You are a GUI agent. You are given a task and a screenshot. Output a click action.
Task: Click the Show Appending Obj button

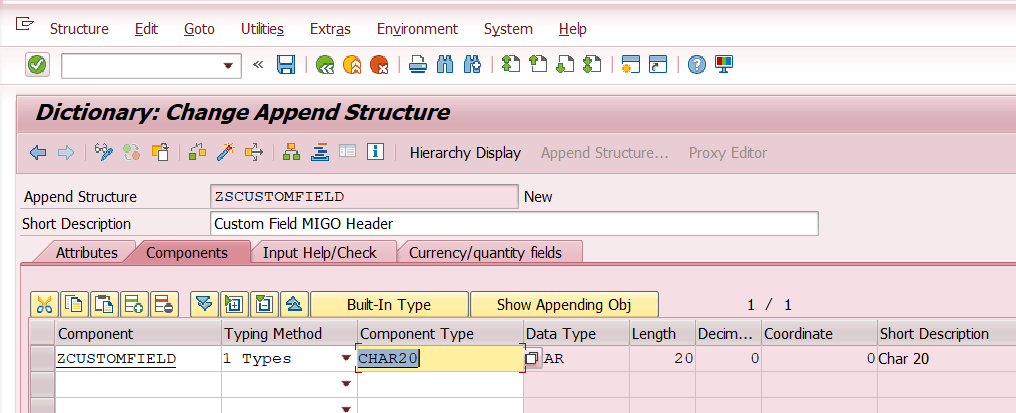point(564,304)
